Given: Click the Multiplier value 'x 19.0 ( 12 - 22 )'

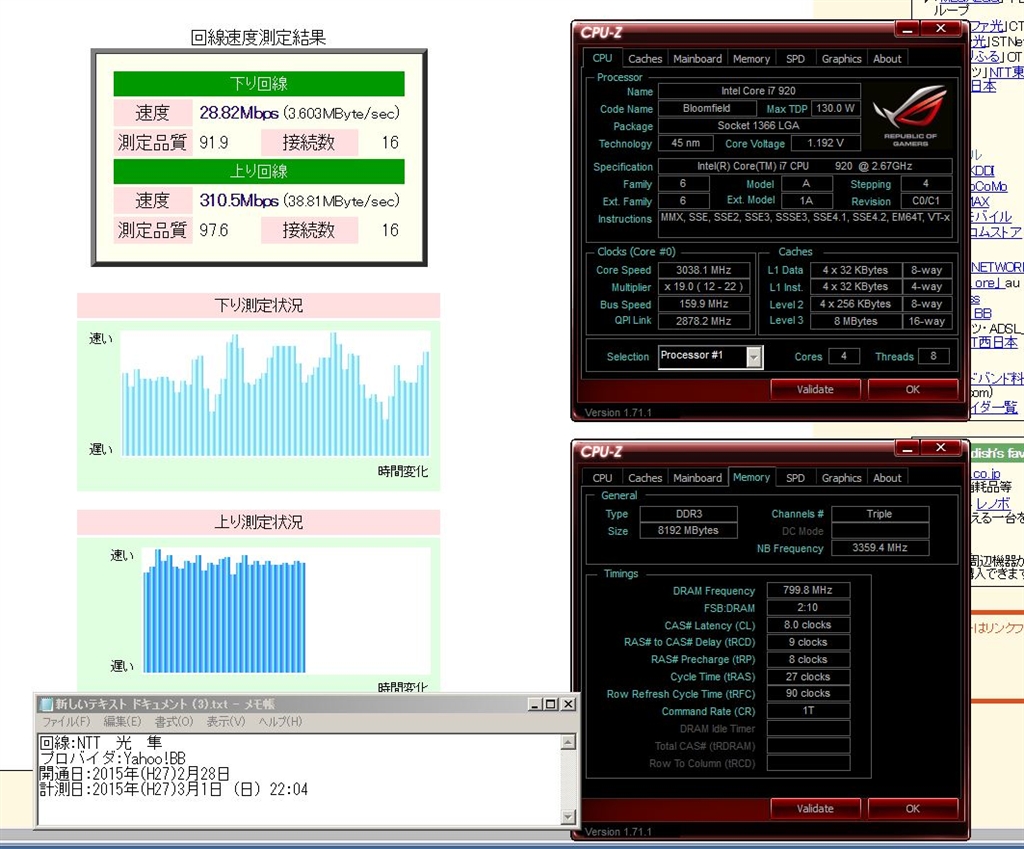Looking at the screenshot, I should tap(703, 287).
